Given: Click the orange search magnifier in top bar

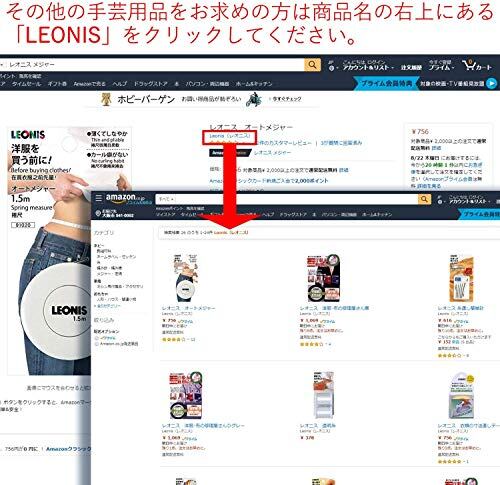Looking at the screenshot, I should pyautogui.click(x=312, y=65).
